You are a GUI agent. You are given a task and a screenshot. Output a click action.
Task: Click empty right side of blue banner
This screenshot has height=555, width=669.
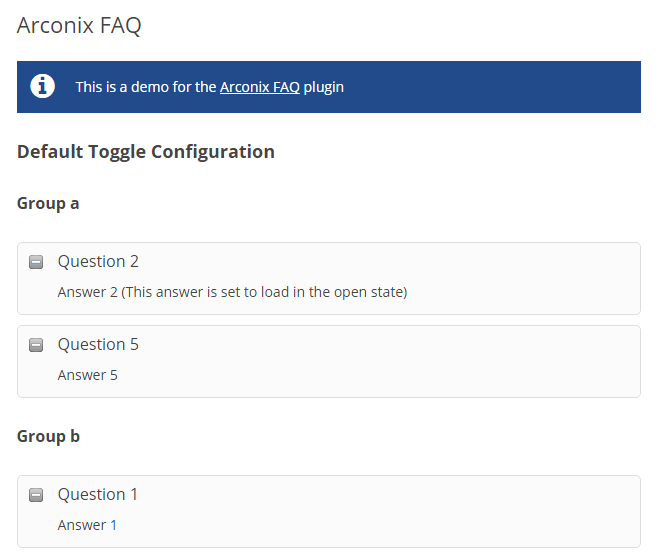click(520, 87)
